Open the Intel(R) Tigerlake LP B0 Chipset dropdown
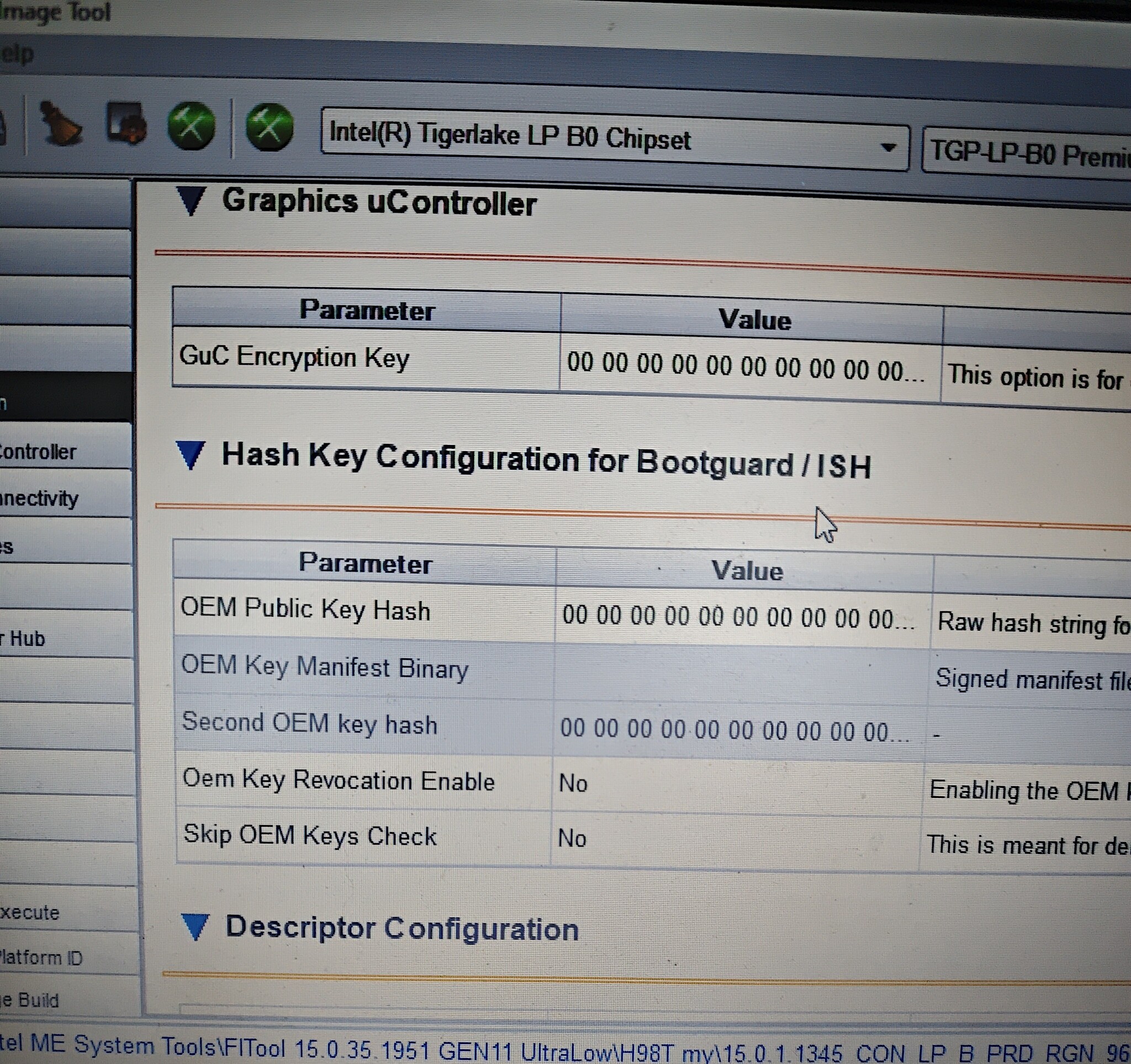Viewport: 1131px width, 1064px height. pyautogui.click(x=615, y=139)
